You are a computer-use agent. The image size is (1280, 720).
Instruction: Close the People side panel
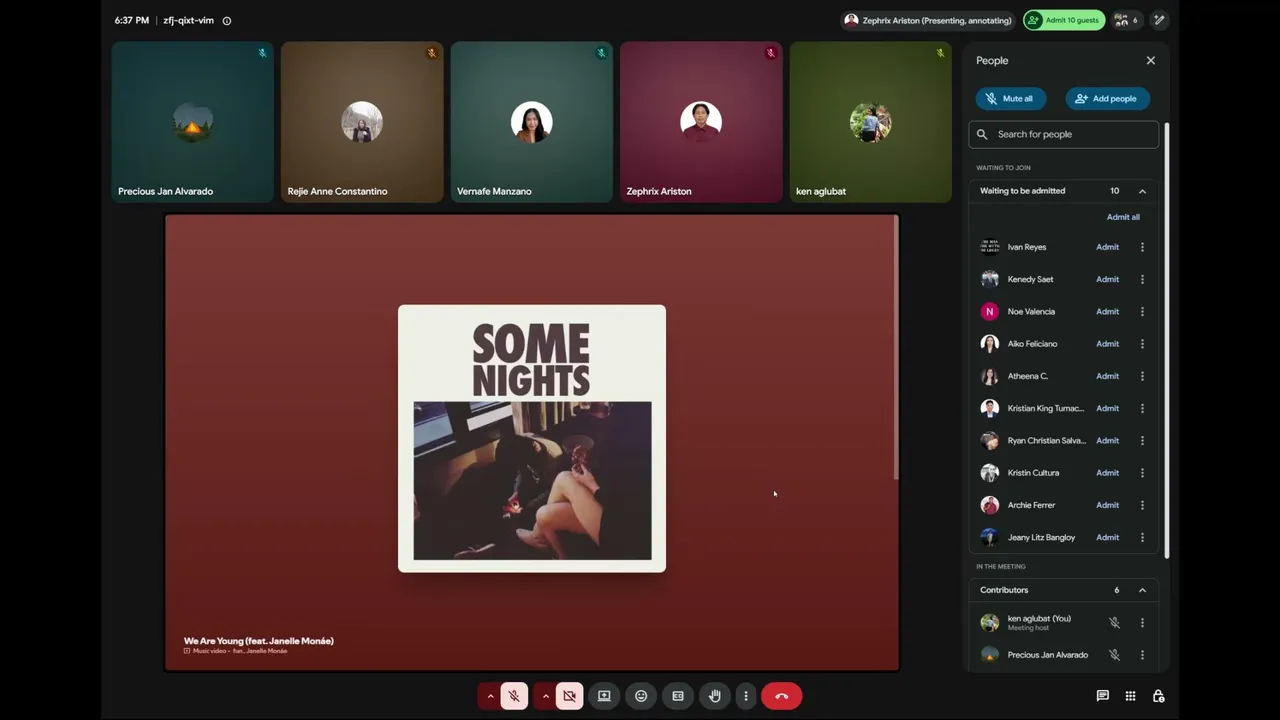point(1151,60)
